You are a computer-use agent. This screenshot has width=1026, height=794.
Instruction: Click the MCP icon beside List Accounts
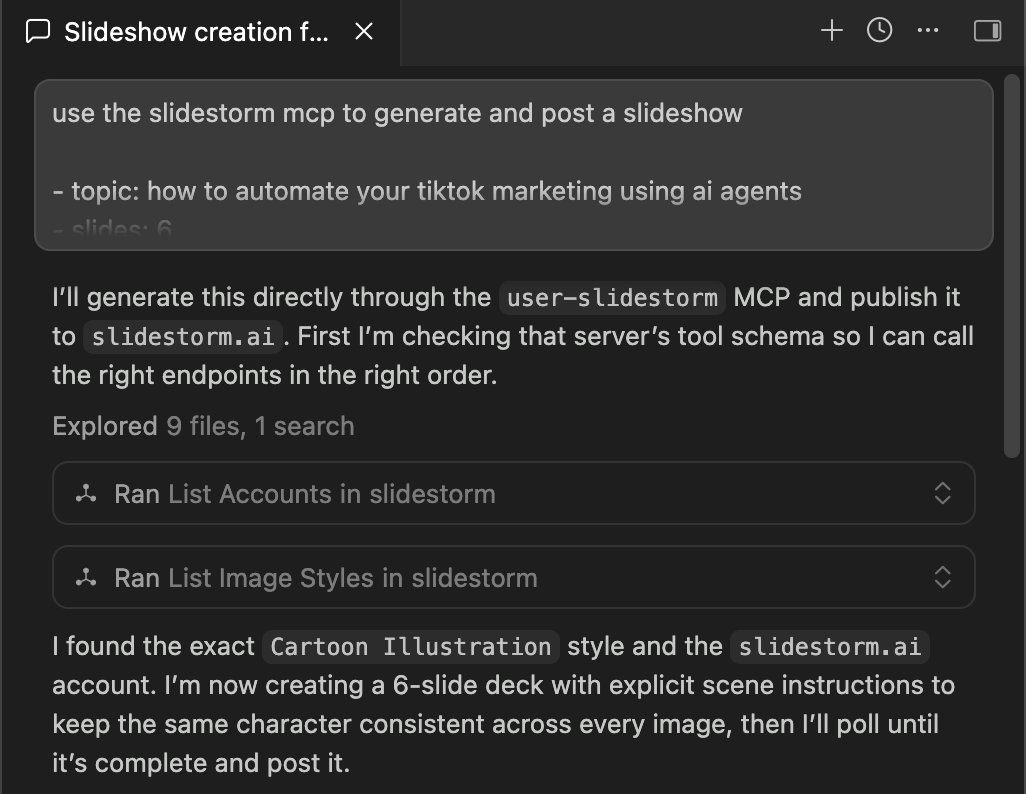86,494
